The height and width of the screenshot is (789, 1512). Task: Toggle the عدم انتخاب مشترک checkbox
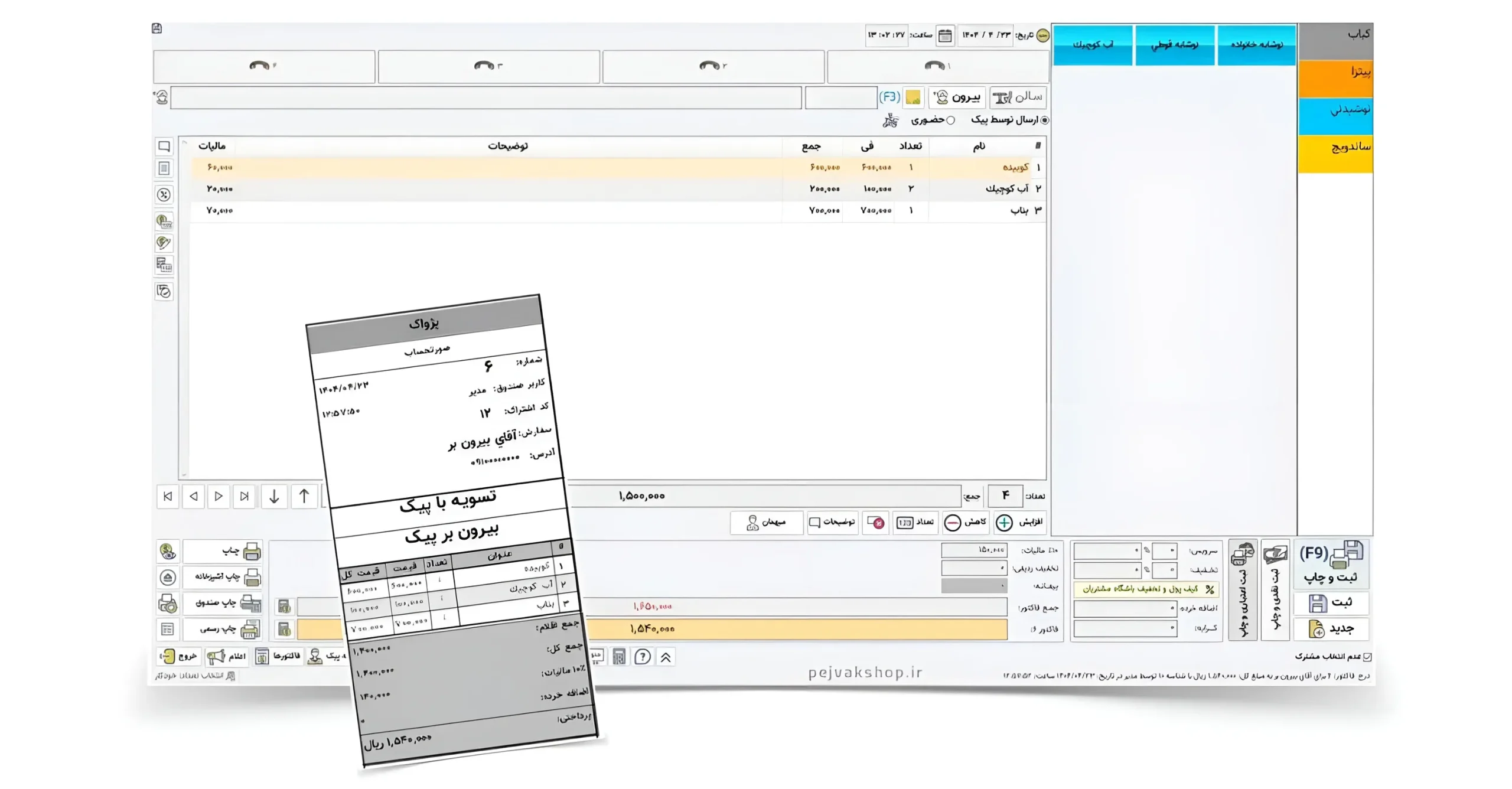1367,657
